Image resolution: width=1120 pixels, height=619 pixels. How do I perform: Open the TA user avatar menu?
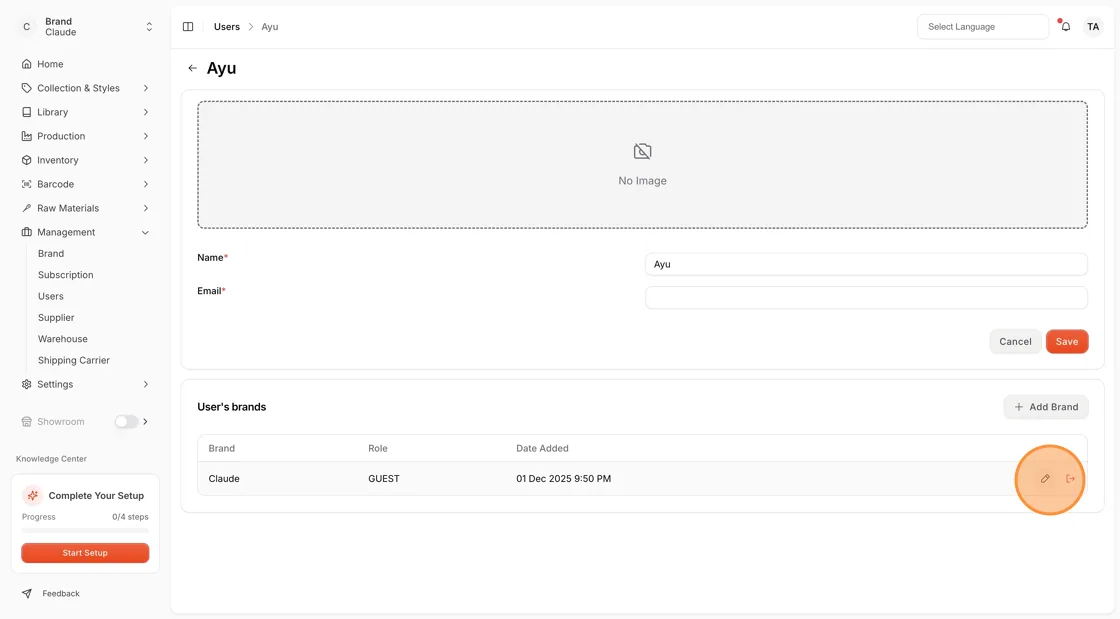click(x=1093, y=27)
